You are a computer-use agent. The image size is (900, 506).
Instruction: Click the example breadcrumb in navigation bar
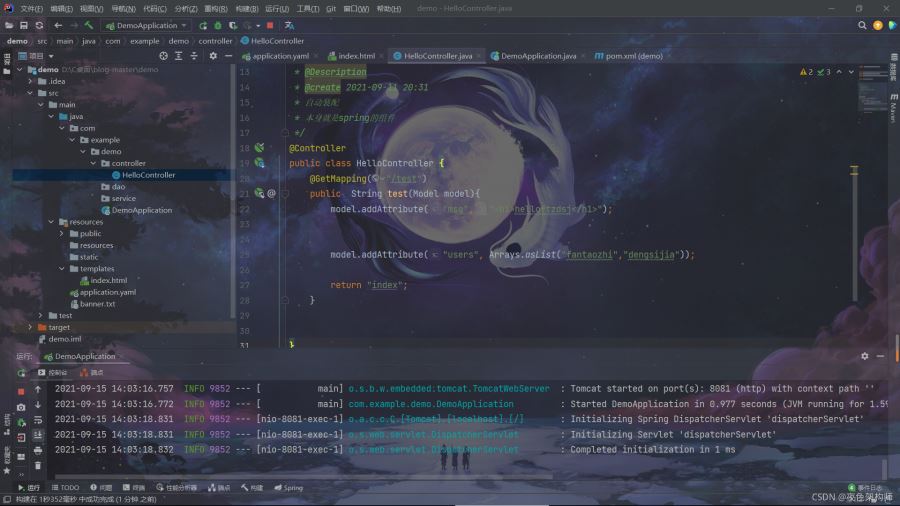click(145, 41)
